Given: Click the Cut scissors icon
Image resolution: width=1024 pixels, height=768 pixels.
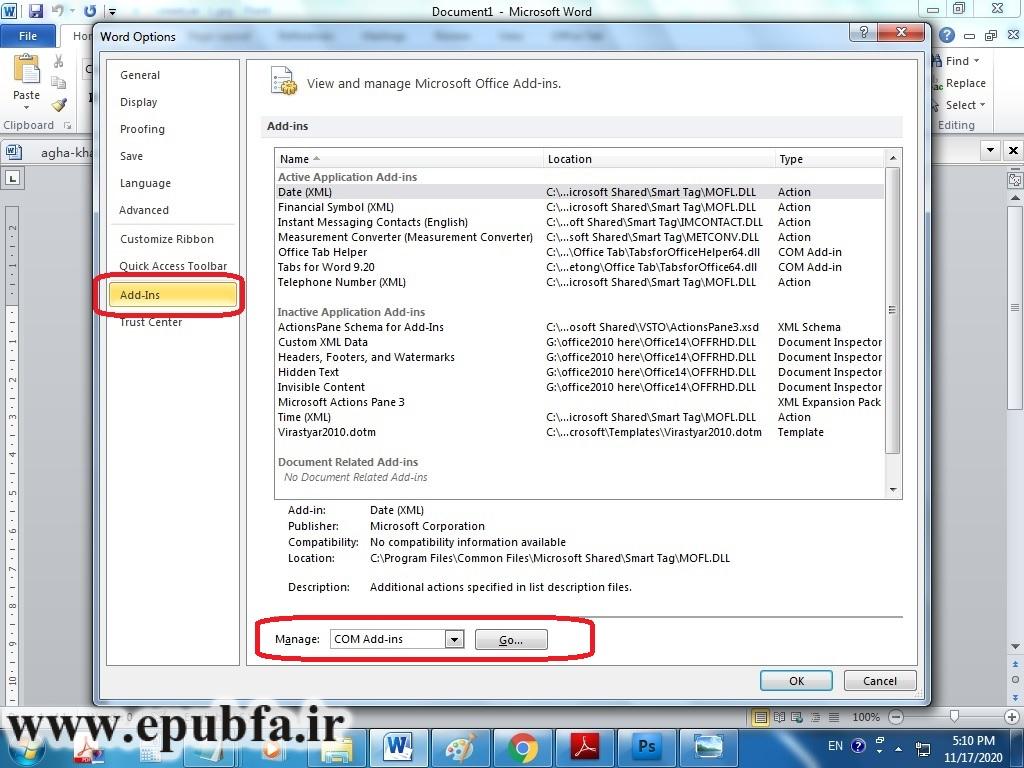Looking at the screenshot, I should tap(59, 62).
